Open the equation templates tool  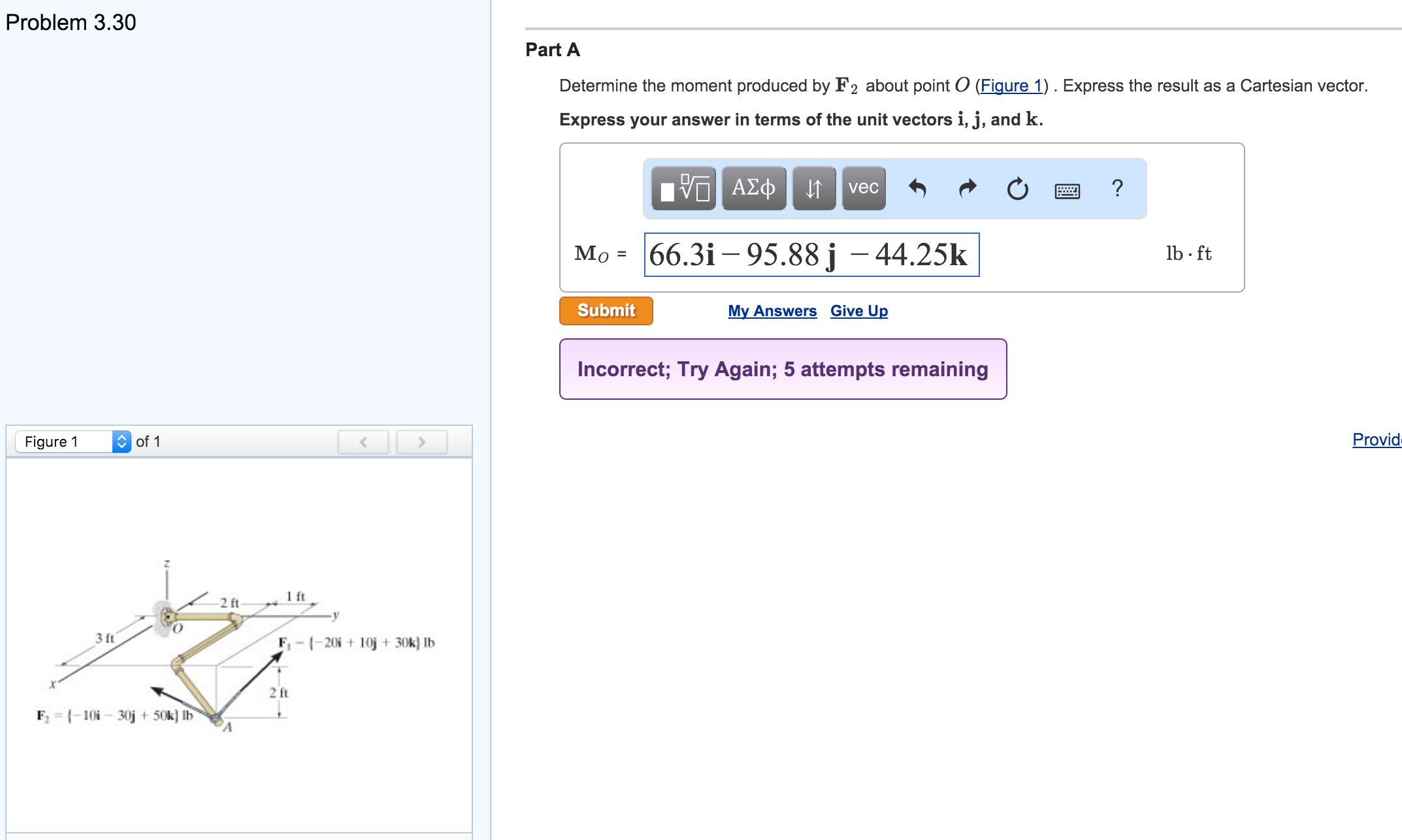click(683, 189)
